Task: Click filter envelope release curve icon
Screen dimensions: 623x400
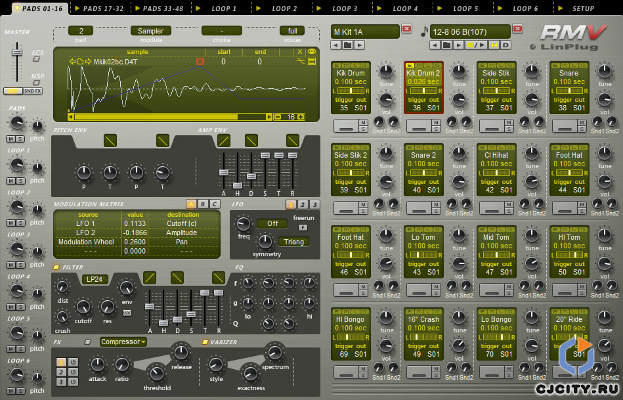Action: [218, 278]
